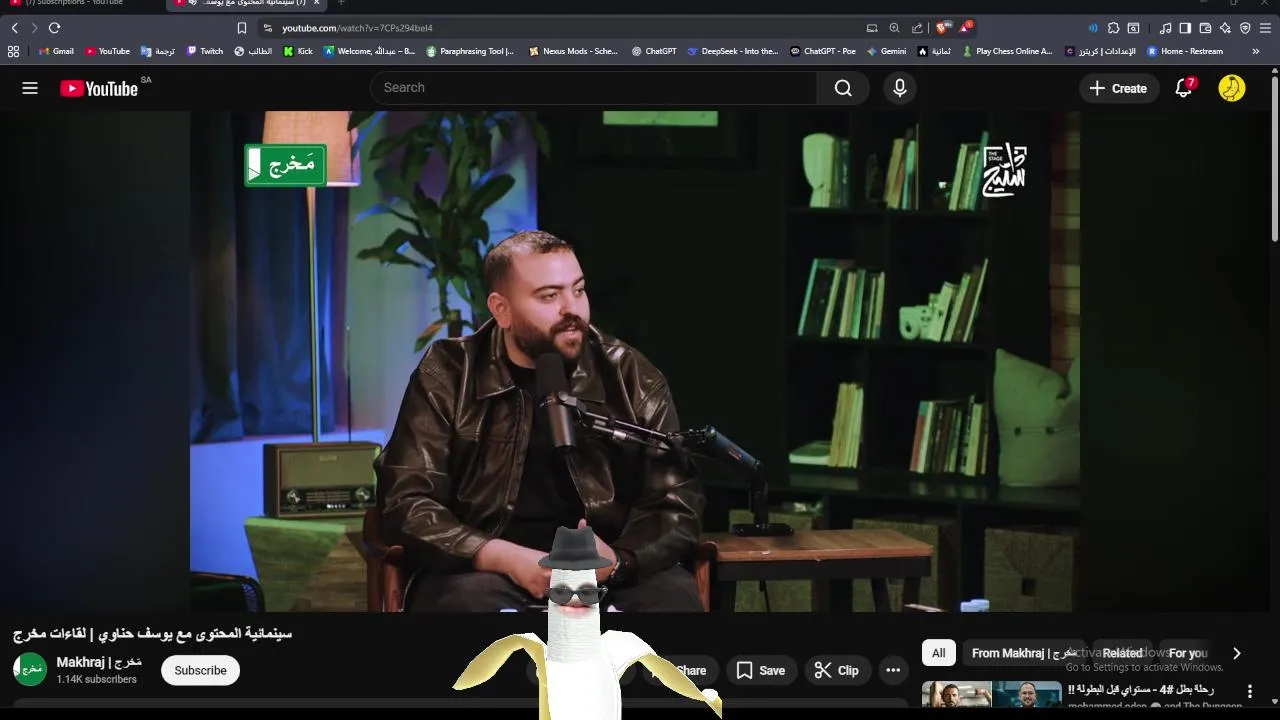Open the Gmail bookmark
The width and height of the screenshot is (1280, 720).
(56, 51)
